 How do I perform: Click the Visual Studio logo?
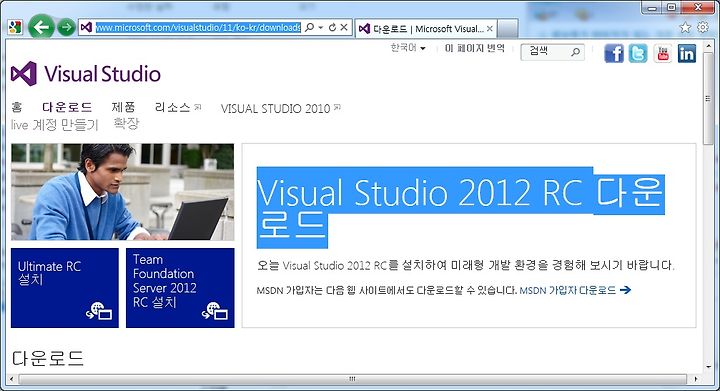pos(86,73)
